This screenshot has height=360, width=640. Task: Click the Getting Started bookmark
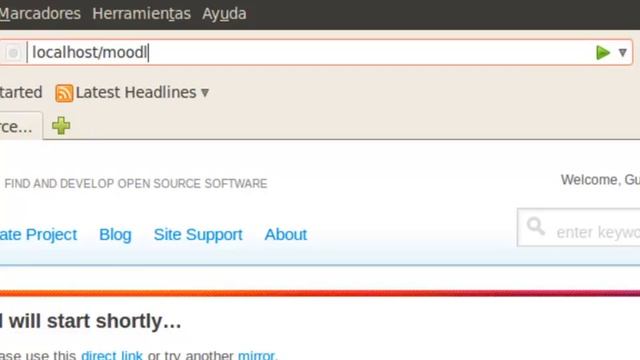(21, 92)
